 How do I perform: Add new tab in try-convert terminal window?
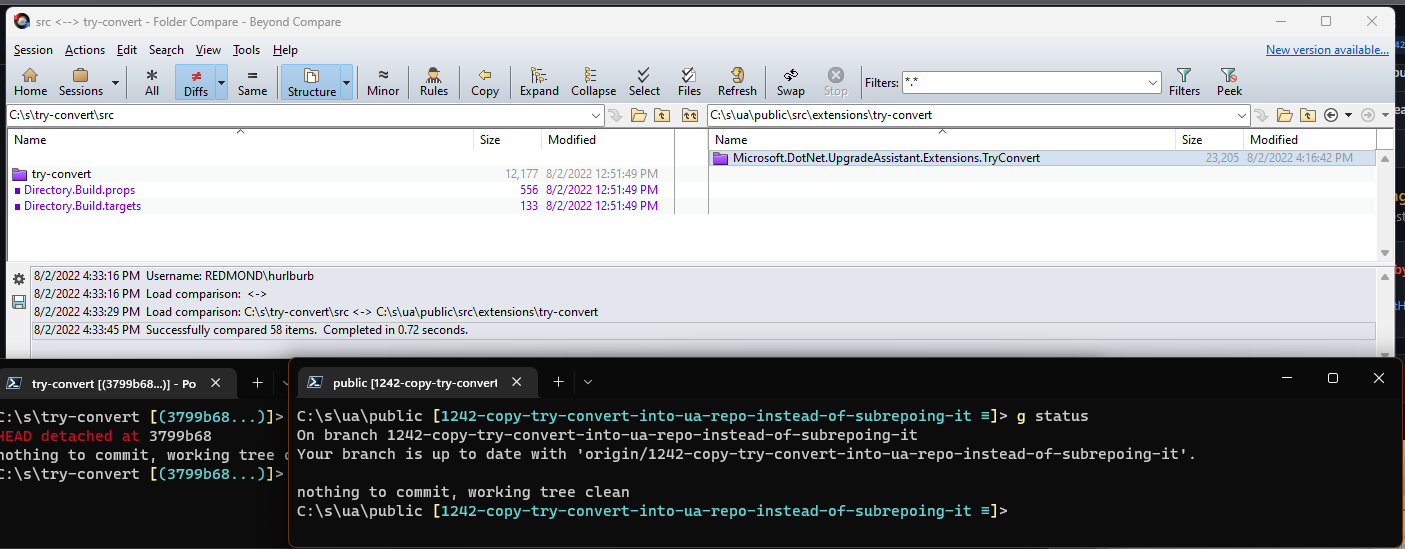pos(257,383)
